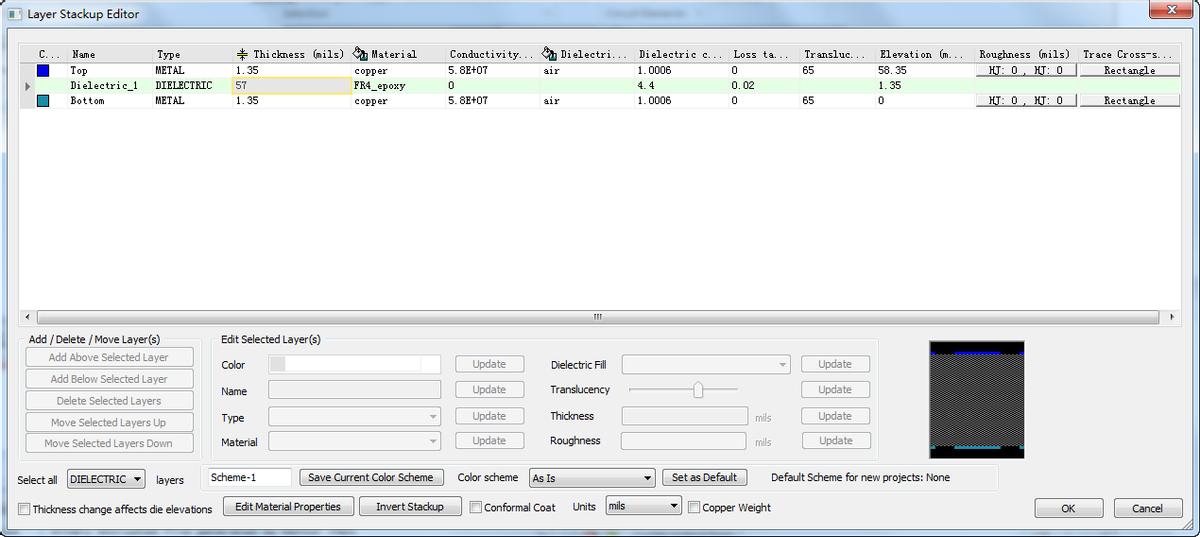Click the Roughness (mils) column header
This screenshot has width=1200, height=537.
pyautogui.click(x=1024, y=54)
